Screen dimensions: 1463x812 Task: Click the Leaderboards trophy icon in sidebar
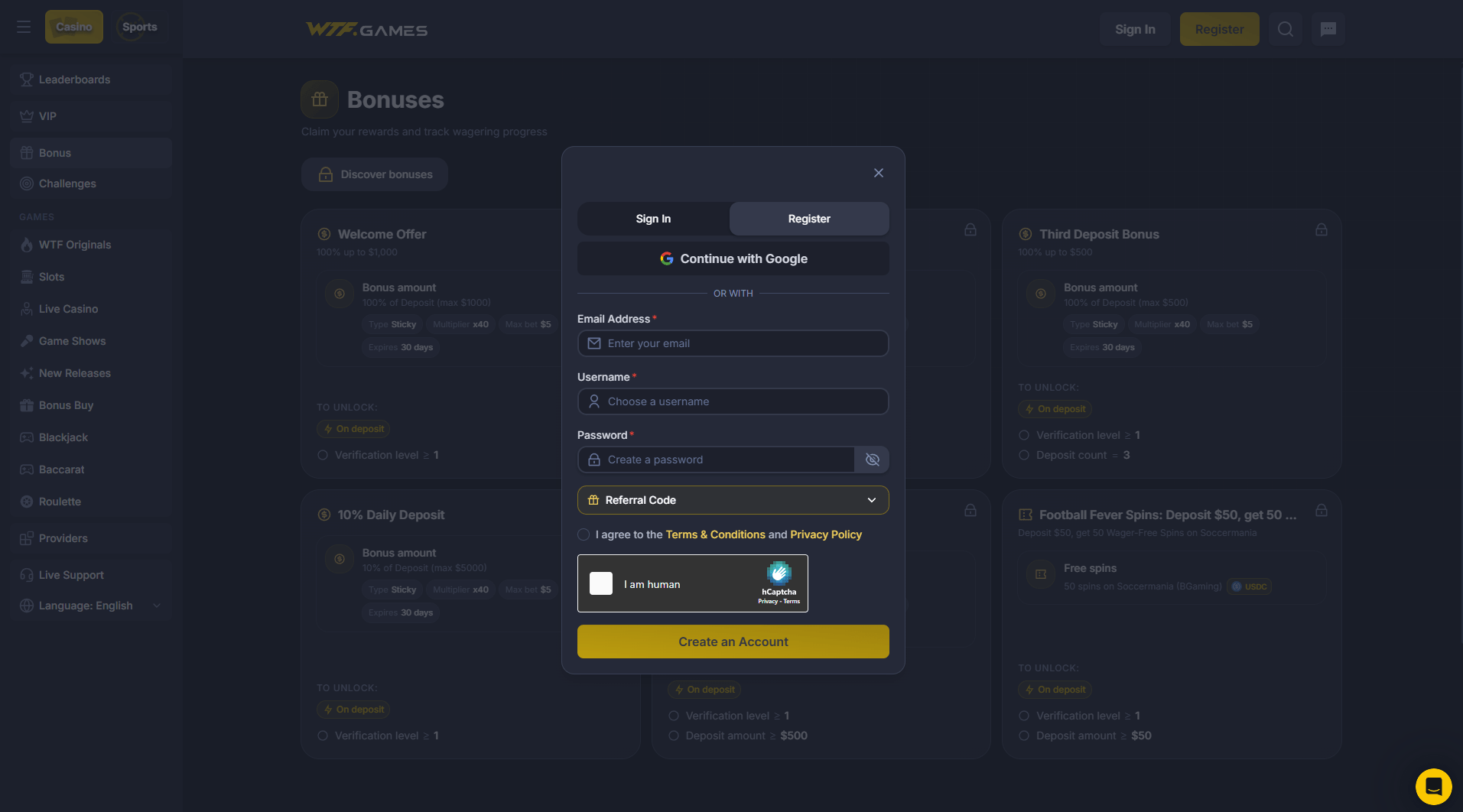pyautogui.click(x=27, y=80)
